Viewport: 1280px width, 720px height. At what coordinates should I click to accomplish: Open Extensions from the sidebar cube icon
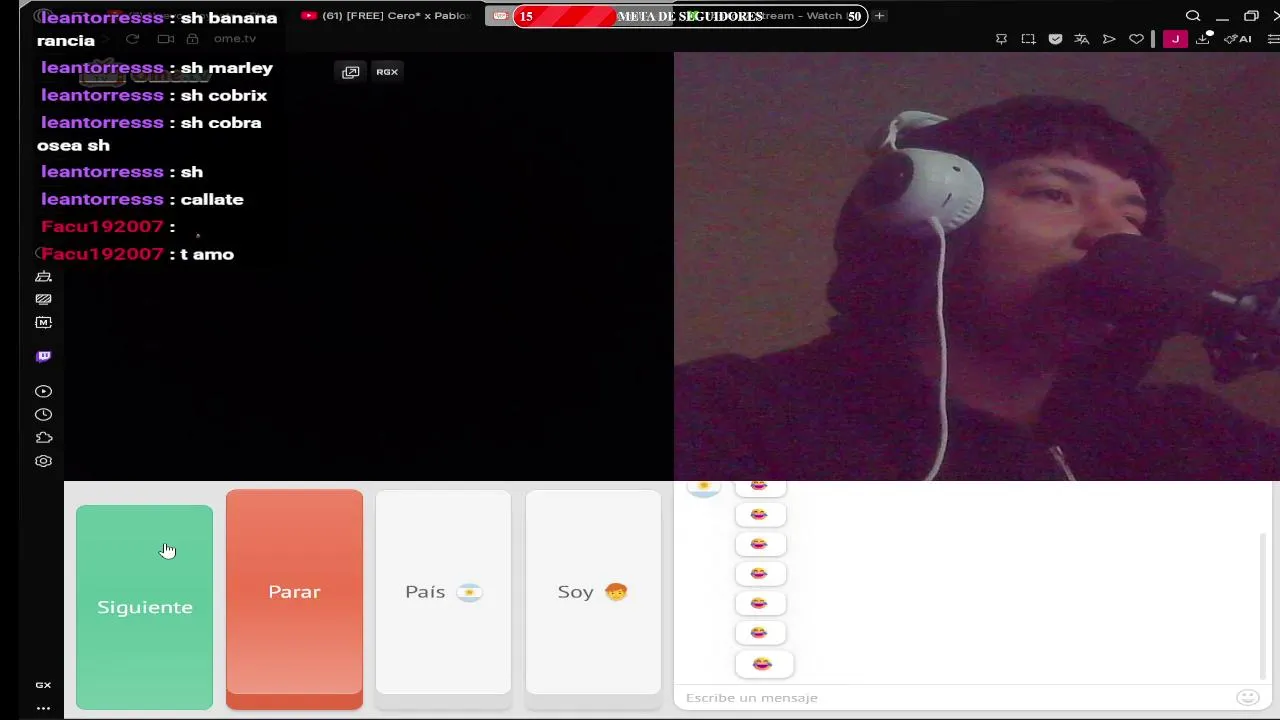[x=43, y=438]
